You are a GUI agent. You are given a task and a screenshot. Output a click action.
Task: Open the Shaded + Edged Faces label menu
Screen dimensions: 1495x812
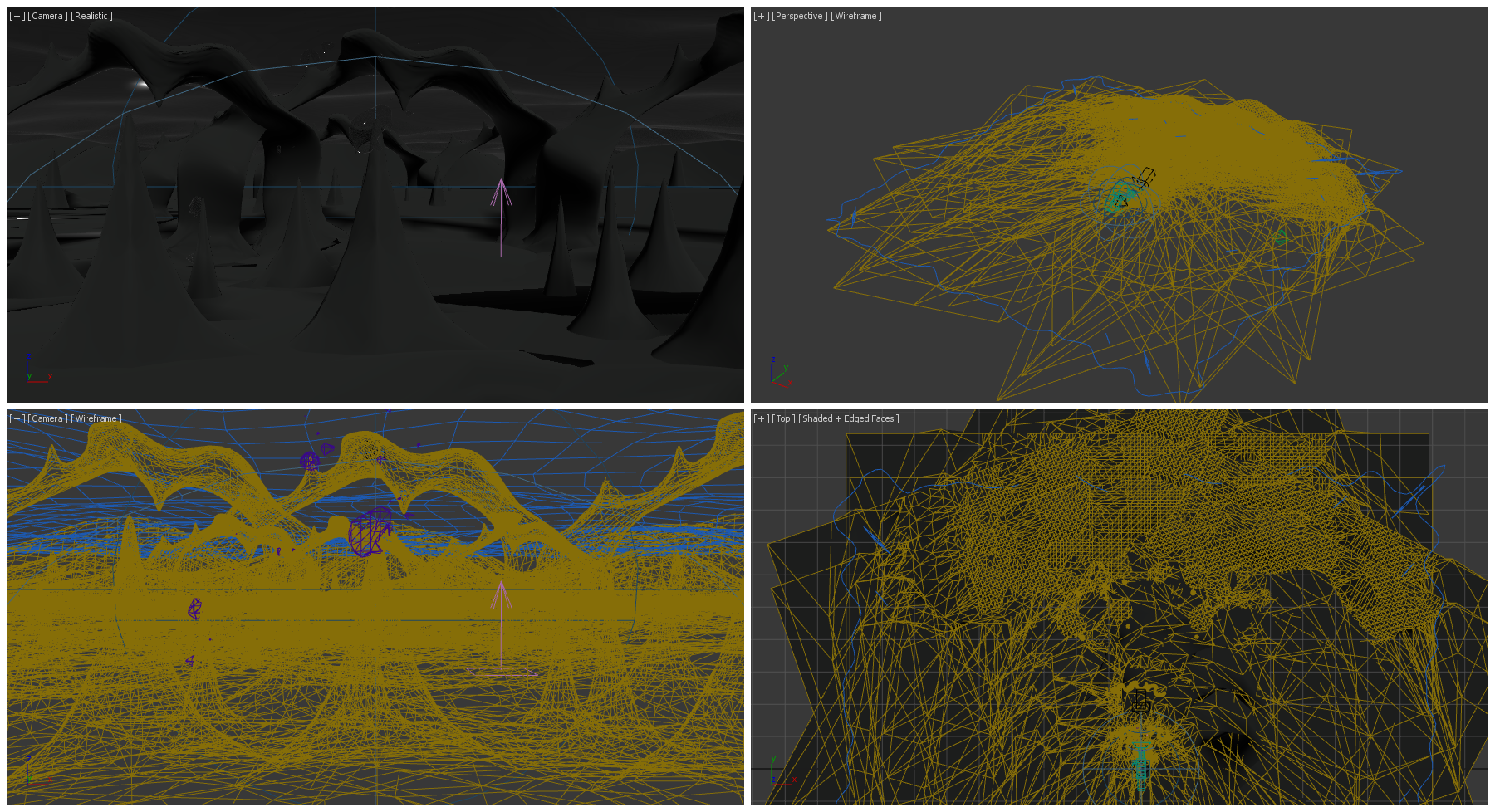point(848,418)
